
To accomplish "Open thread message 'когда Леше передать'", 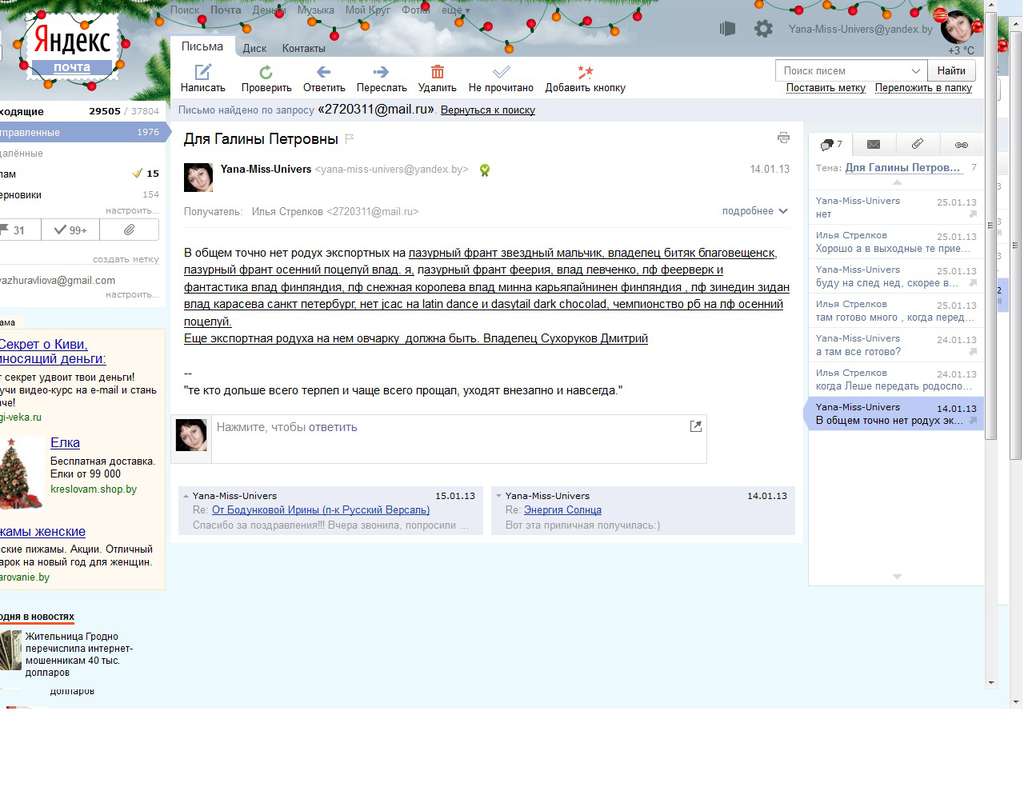I will coord(896,379).
